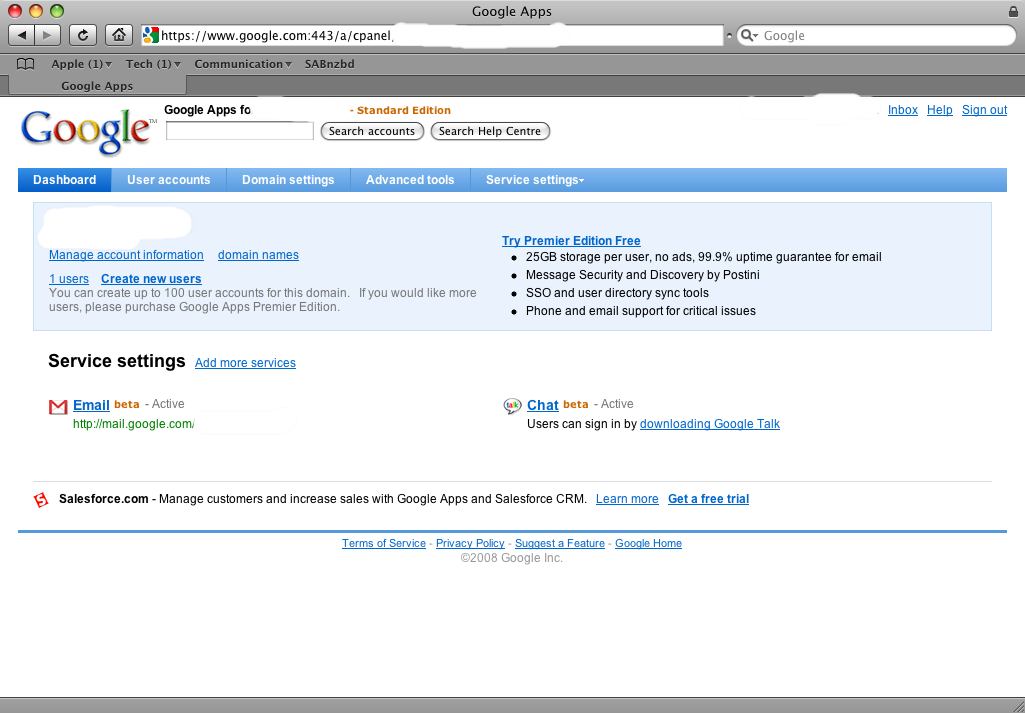Open the 1 users link
Viewport: 1025px width, 713px height.
point(69,278)
